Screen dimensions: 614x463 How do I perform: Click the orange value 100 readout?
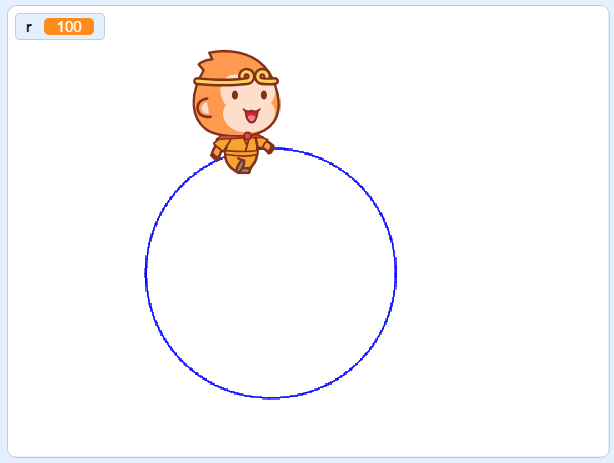click(69, 27)
